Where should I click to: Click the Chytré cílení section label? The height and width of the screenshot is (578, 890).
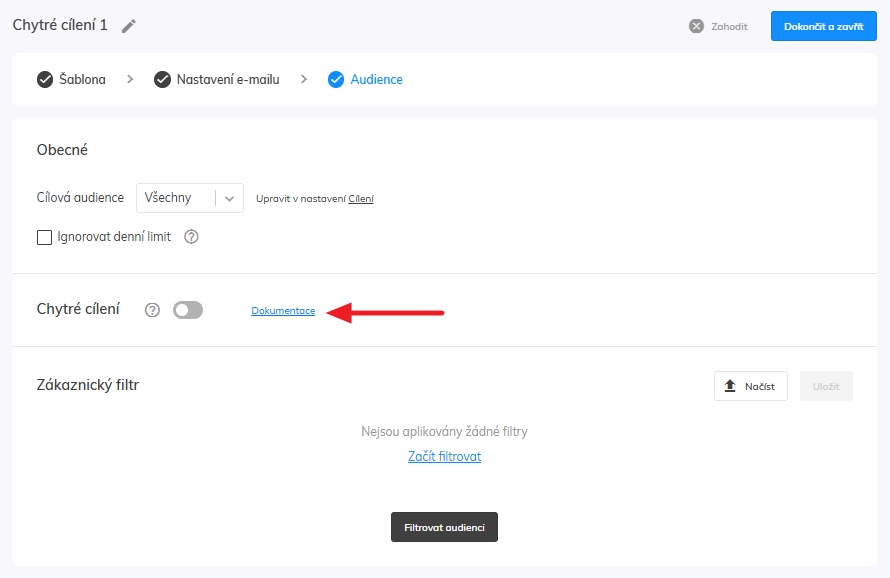[x=78, y=309]
